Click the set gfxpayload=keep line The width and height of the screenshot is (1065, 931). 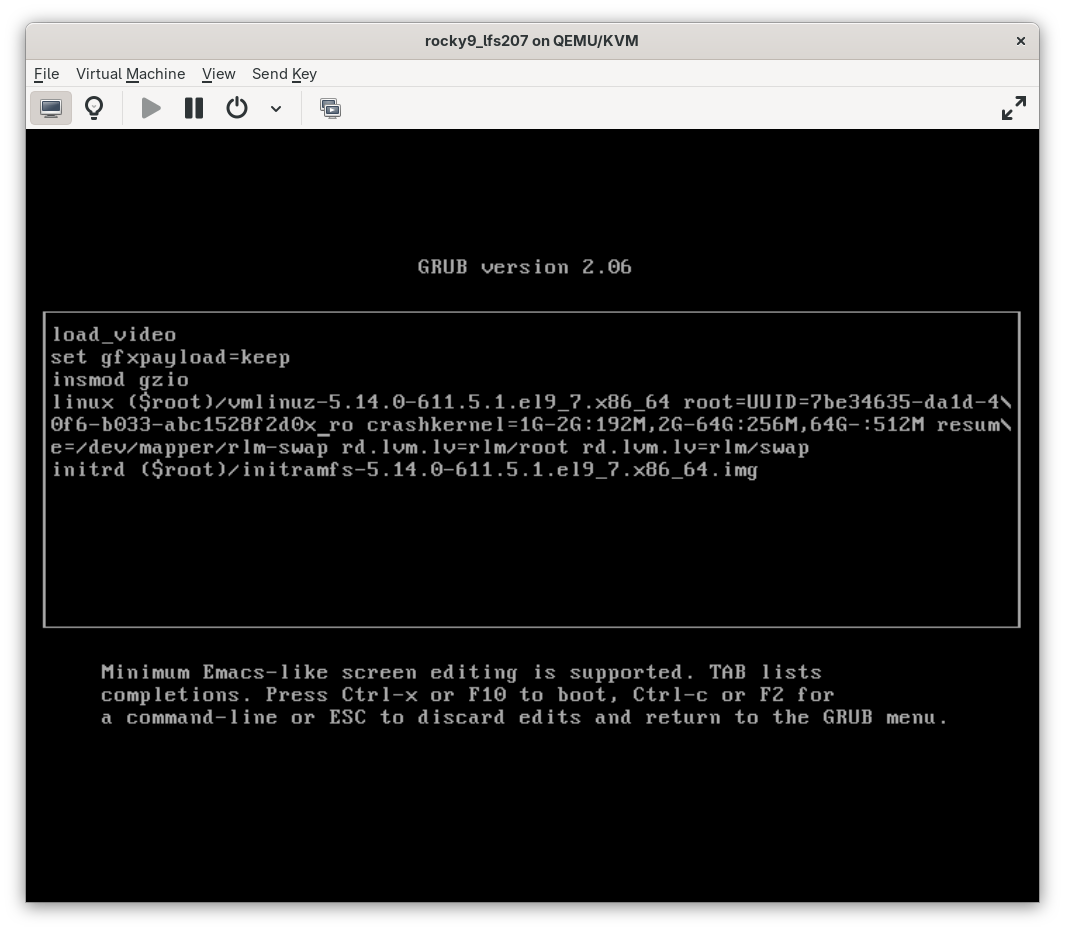[x=171, y=357]
